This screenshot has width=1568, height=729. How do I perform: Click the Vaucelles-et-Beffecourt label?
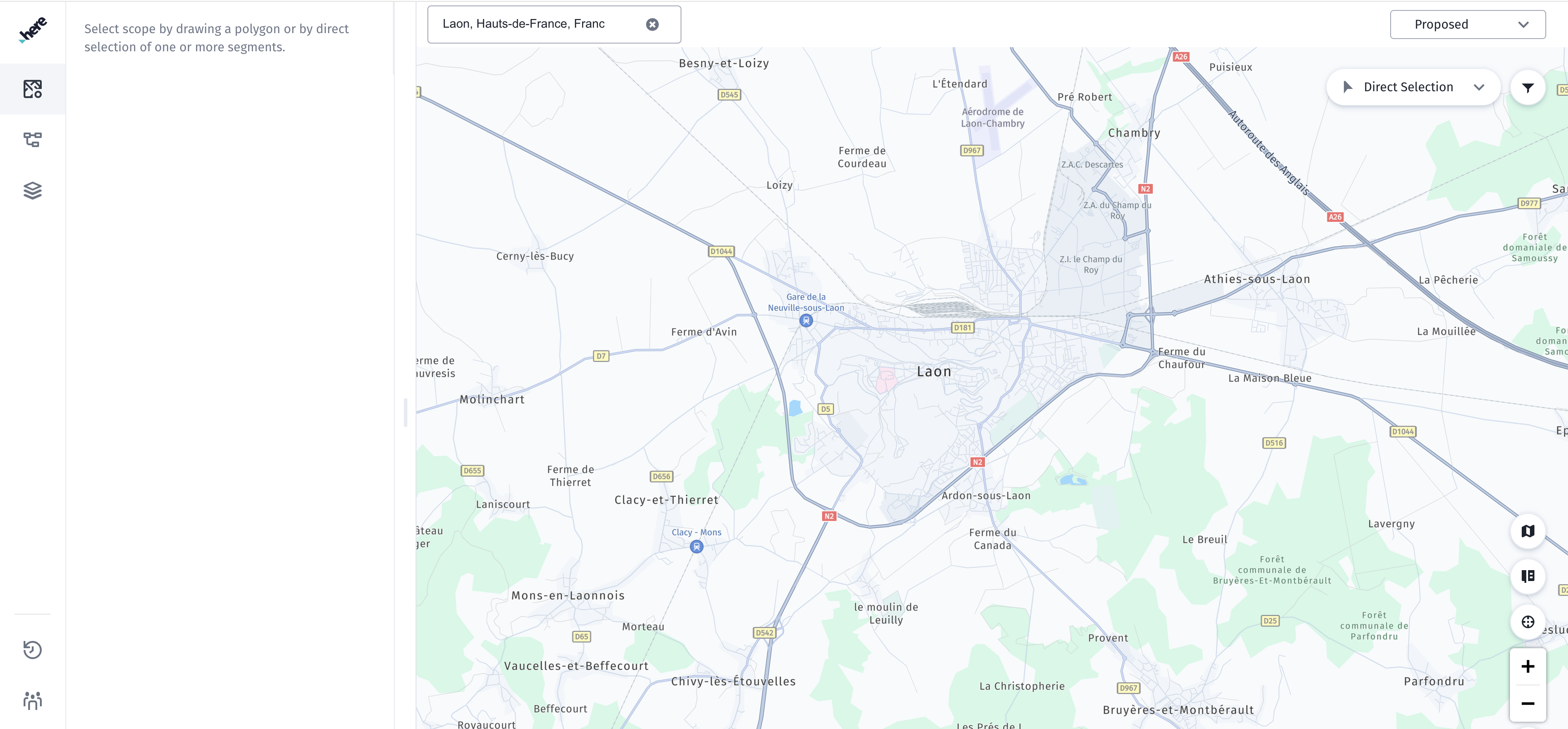pyautogui.click(x=576, y=666)
